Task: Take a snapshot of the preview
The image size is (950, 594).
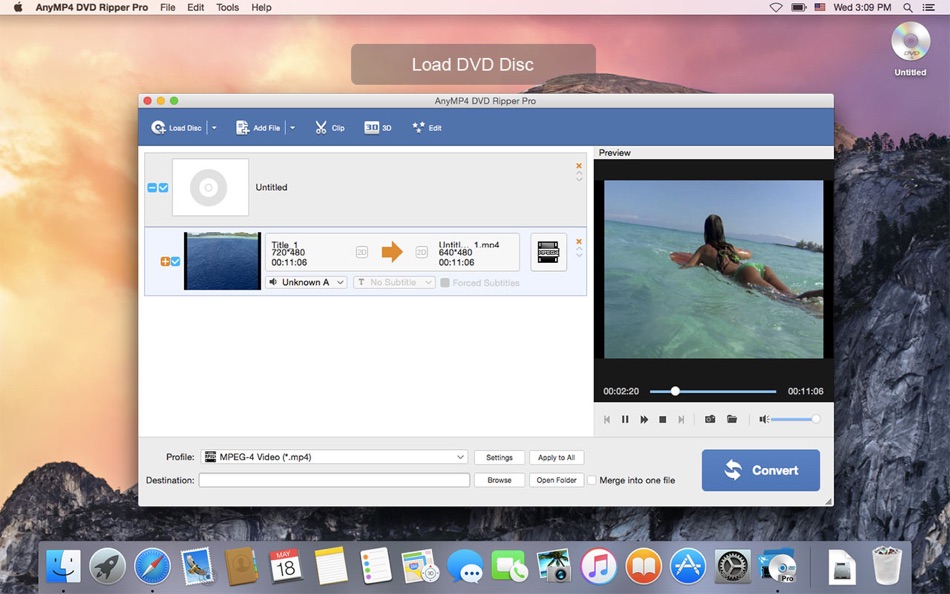Action: [x=710, y=419]
